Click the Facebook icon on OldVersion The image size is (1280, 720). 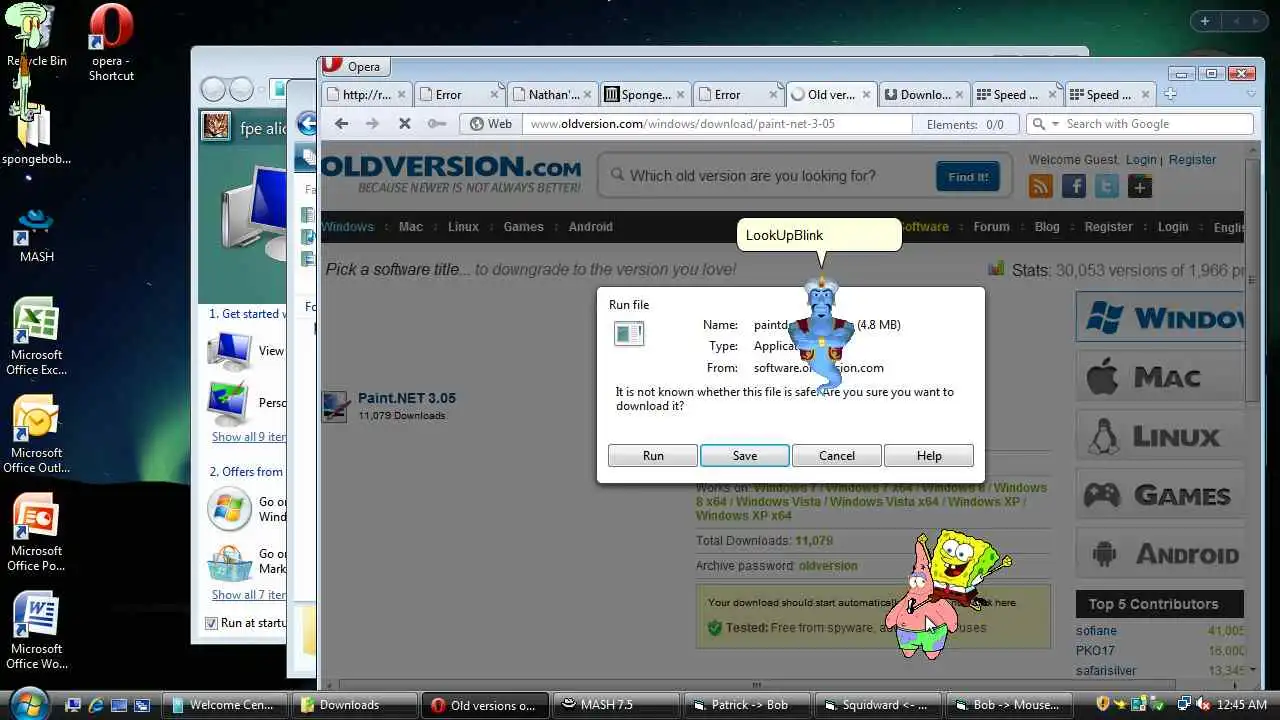pos(1074,186)
